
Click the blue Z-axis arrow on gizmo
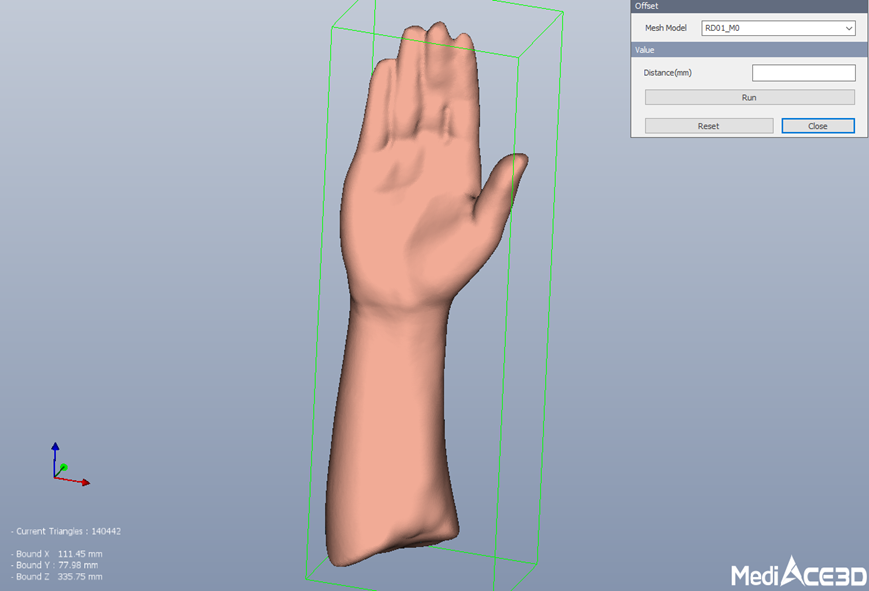pos(55,450)
